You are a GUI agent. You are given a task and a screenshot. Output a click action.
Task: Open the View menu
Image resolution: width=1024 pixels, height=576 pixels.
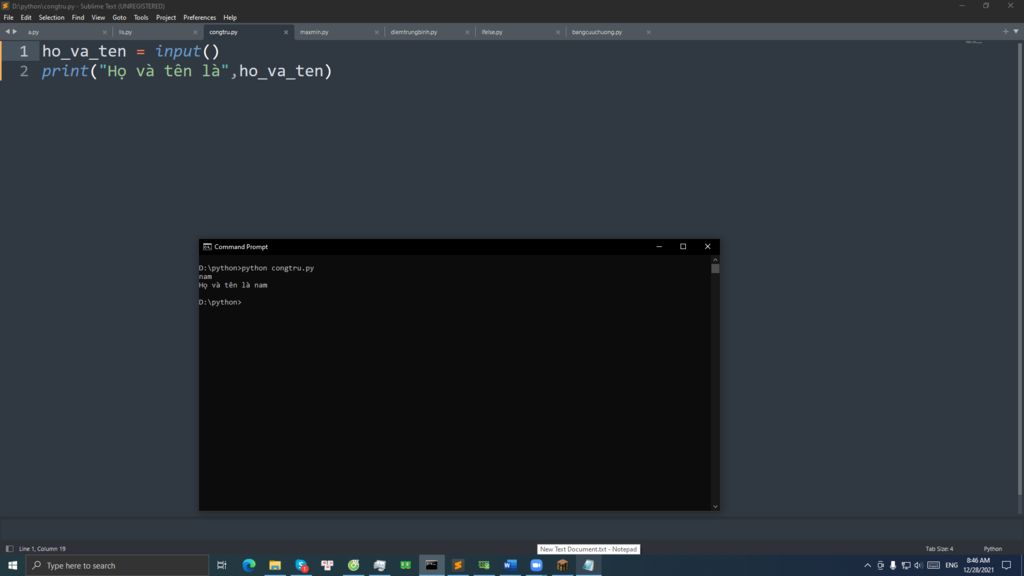pos(98,18)
